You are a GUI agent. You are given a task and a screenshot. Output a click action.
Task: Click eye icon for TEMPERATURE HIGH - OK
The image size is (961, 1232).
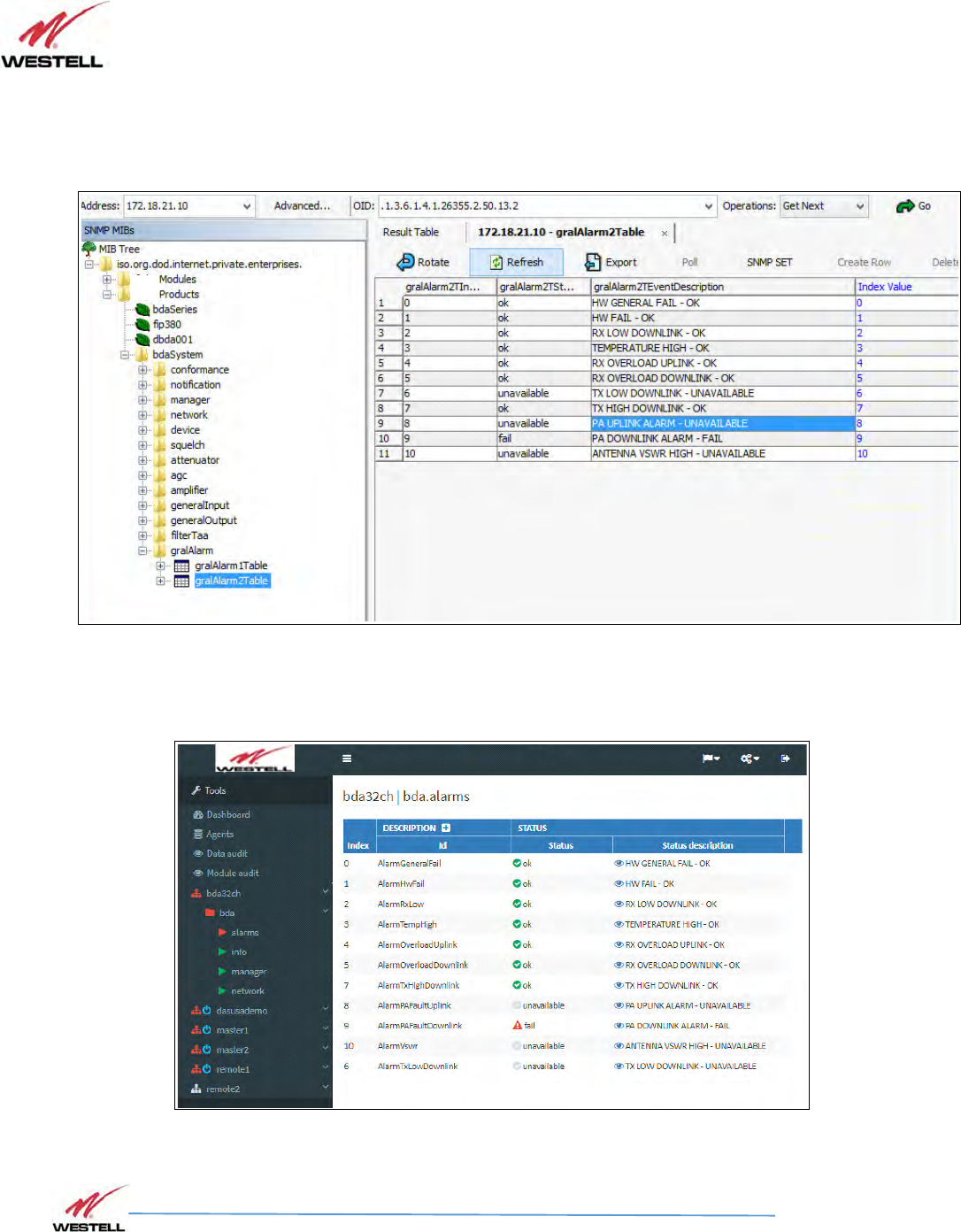[x=619, y=924]
